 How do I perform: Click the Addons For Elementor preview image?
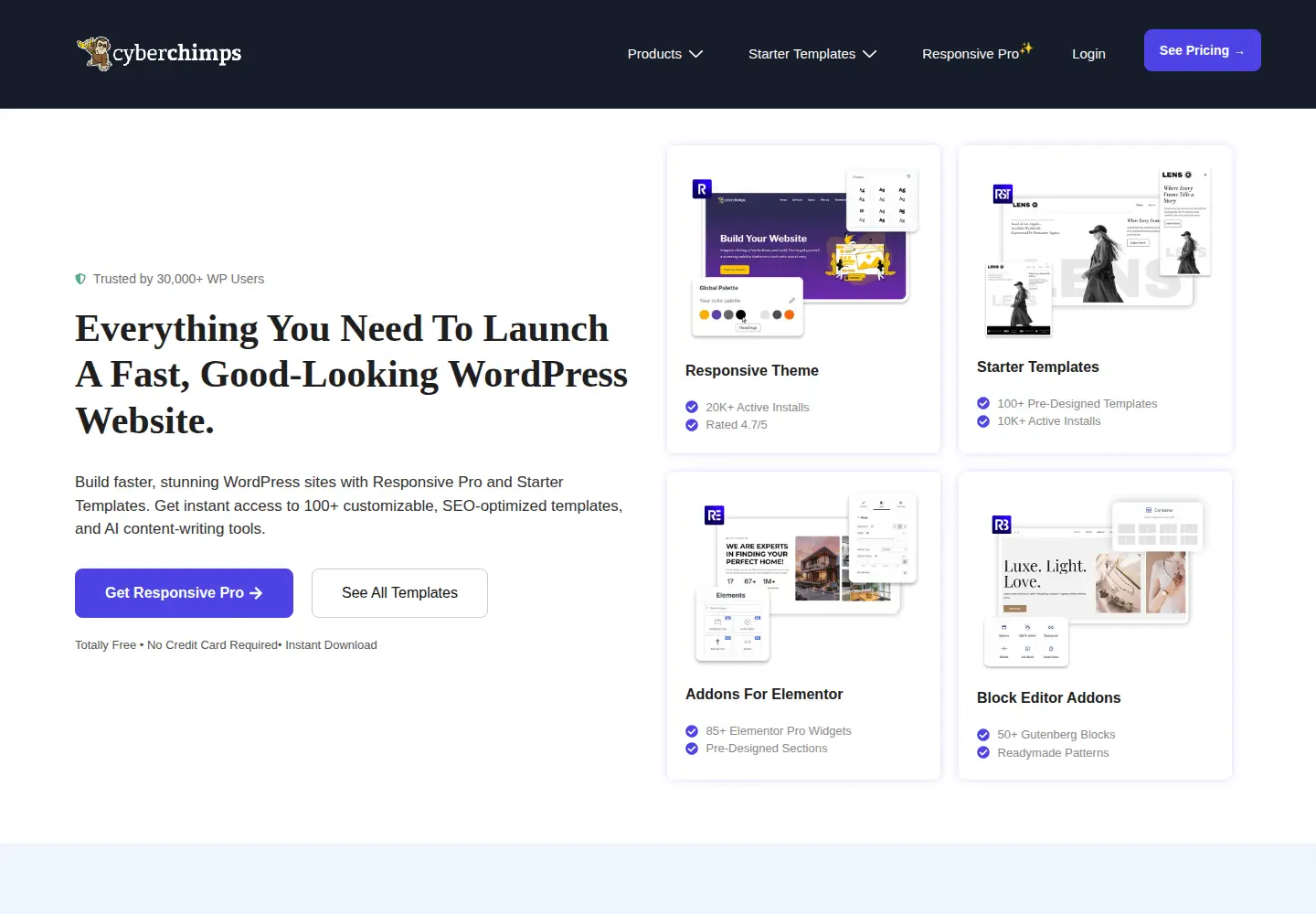coord(804,578)
